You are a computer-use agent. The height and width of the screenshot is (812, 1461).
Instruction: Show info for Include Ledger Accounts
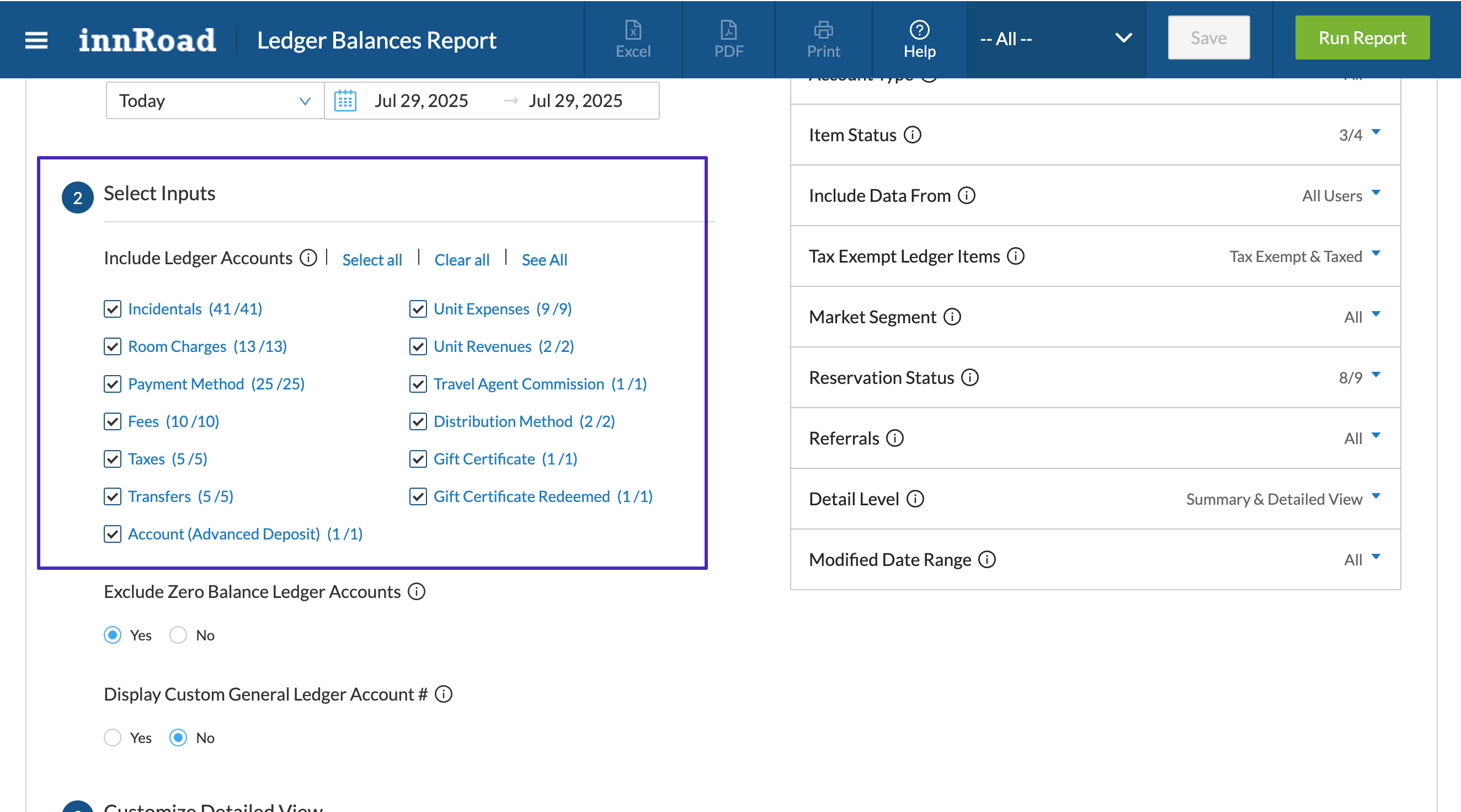coord(308,258)
